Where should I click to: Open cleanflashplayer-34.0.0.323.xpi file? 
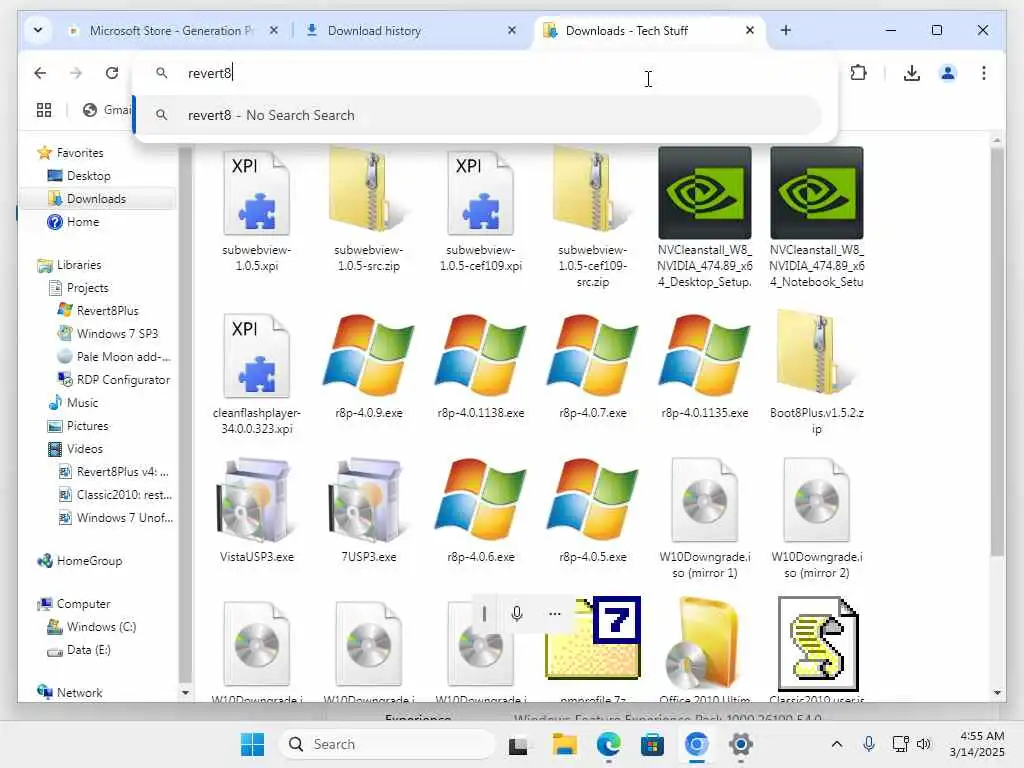pyautogui.click(x=257, y=375)
